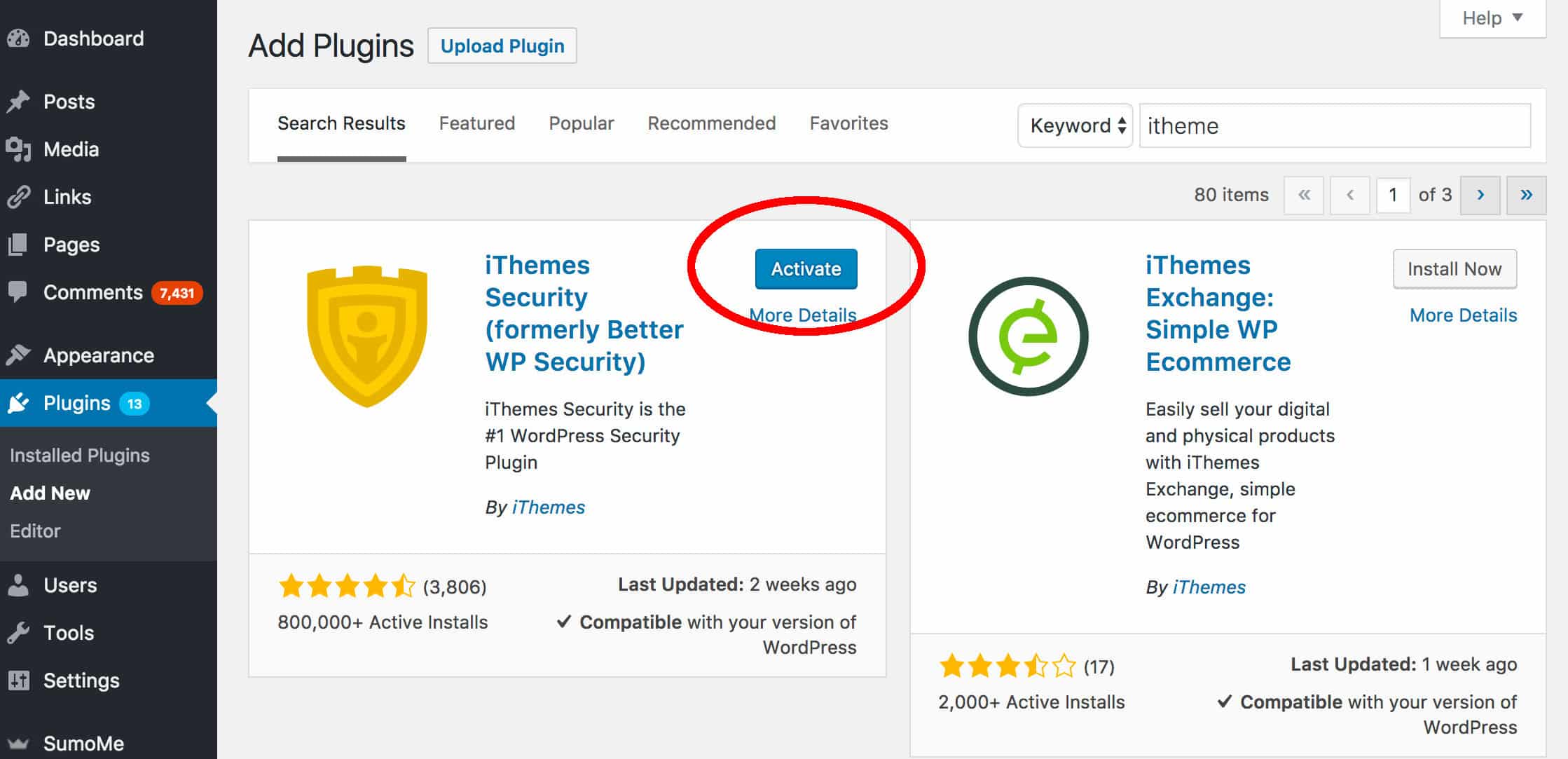Switch to the Featured tab
Screen dimensions: 1568x759
[x=476, y=123]
